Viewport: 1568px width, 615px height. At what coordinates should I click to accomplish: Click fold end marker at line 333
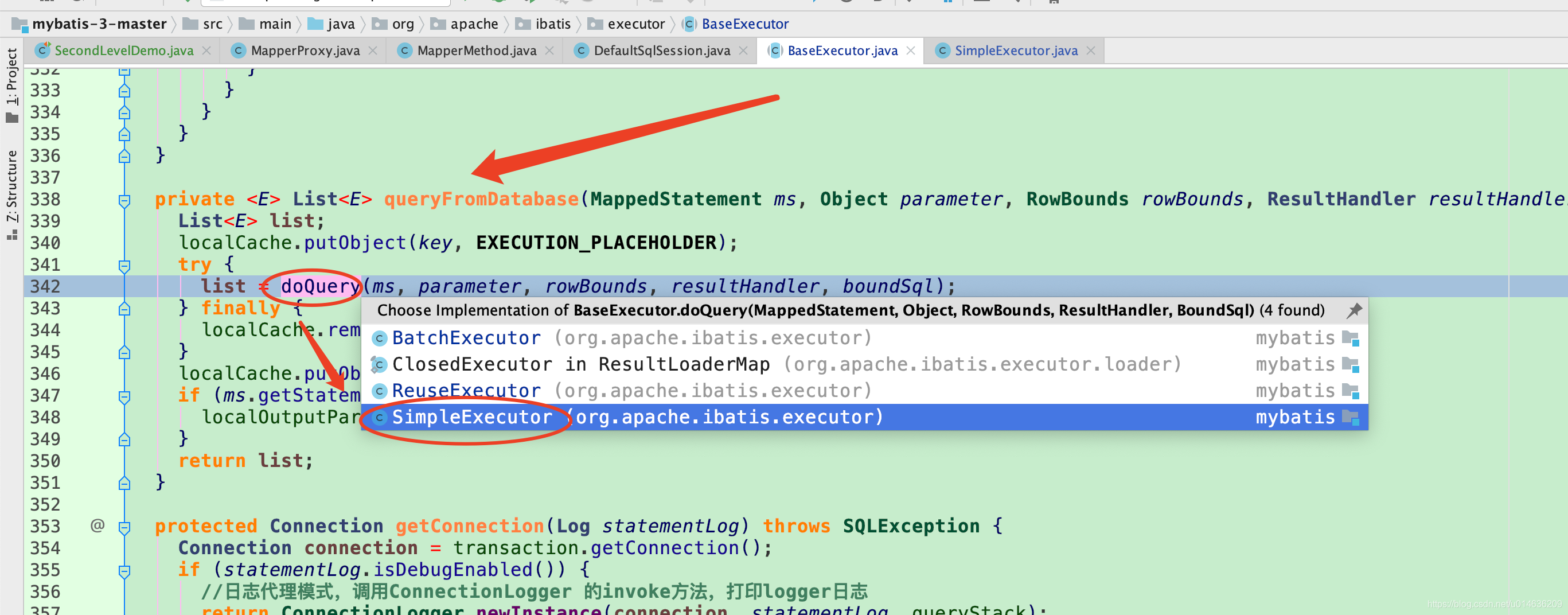[124, 91]
